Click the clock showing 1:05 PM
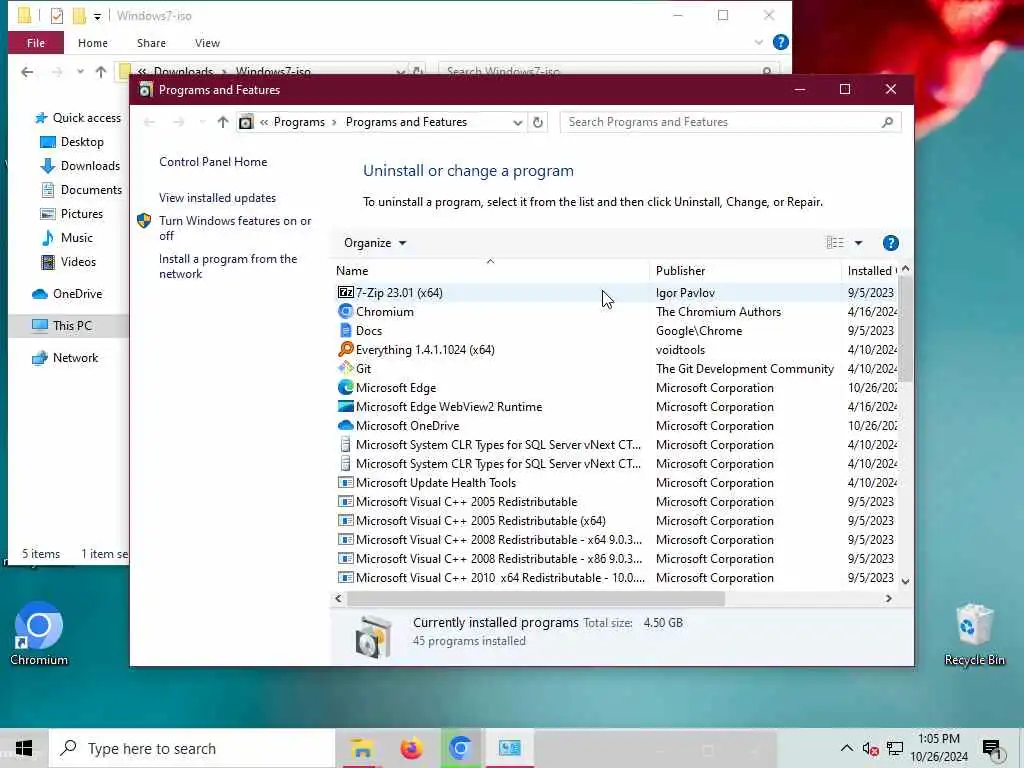Image resolution: width=1024 pixels, height=768 pixels. tap(938, 739)
